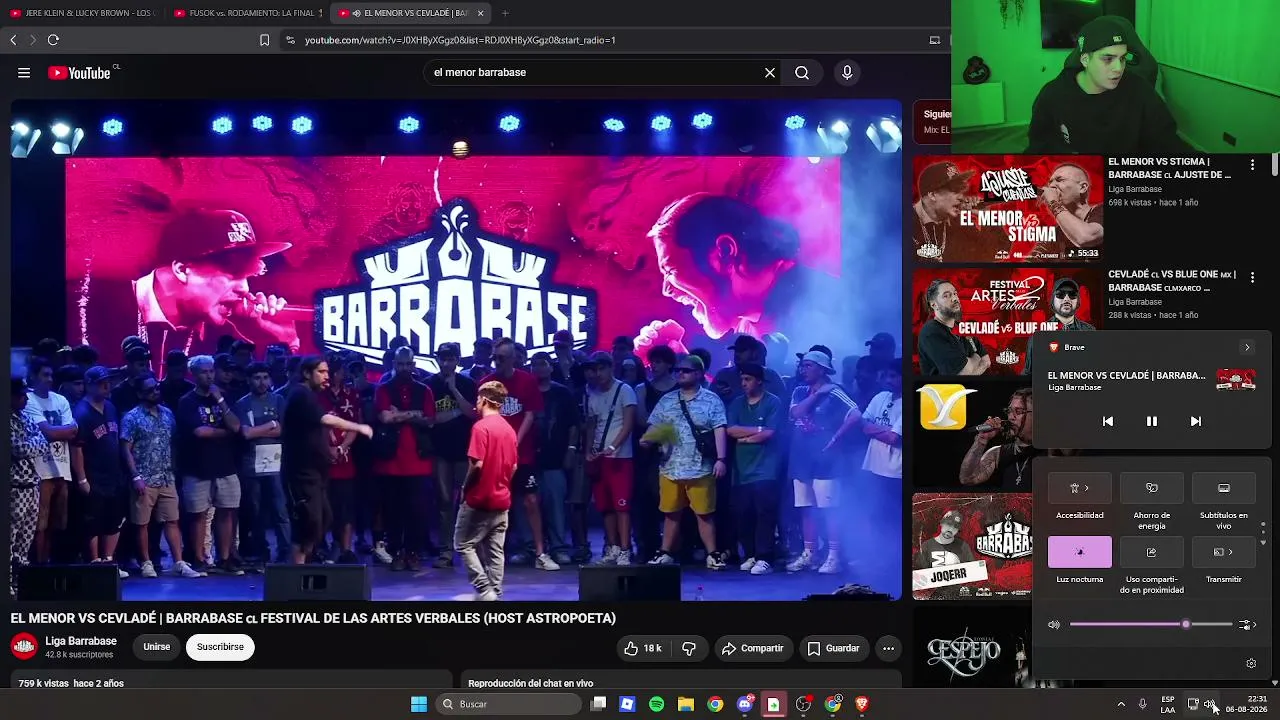Open File Explorer from the taskbar
This screenshot has width=1280, height=720.
pos(686,704)
